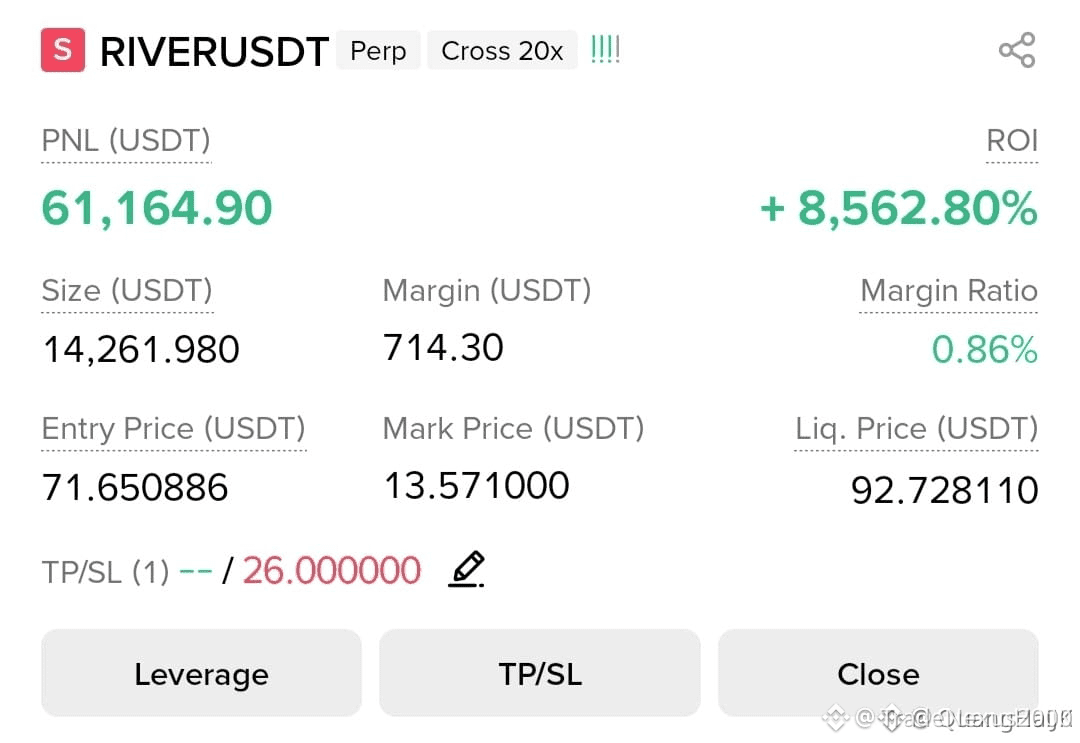Open the TP/SL button
Viewport: 1080px width, 743px height.
coord(540,673)
